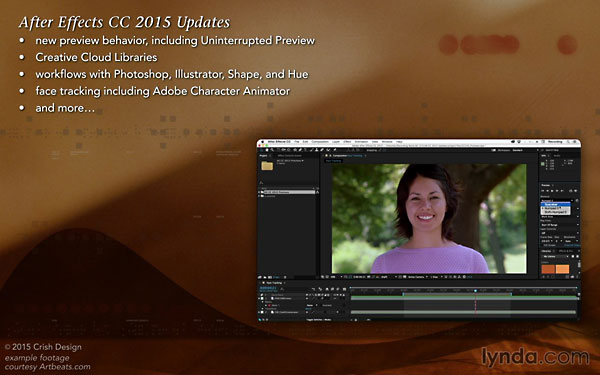Open the preview Resolution dropdown set to Auto
This screenshot has height=375, width=600.
coord(571,241)
